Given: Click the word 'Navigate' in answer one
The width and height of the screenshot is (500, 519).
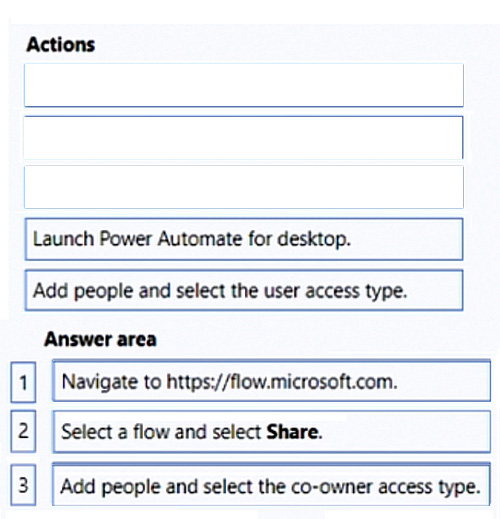Looking at the screenshot, I should click(100, 382).
